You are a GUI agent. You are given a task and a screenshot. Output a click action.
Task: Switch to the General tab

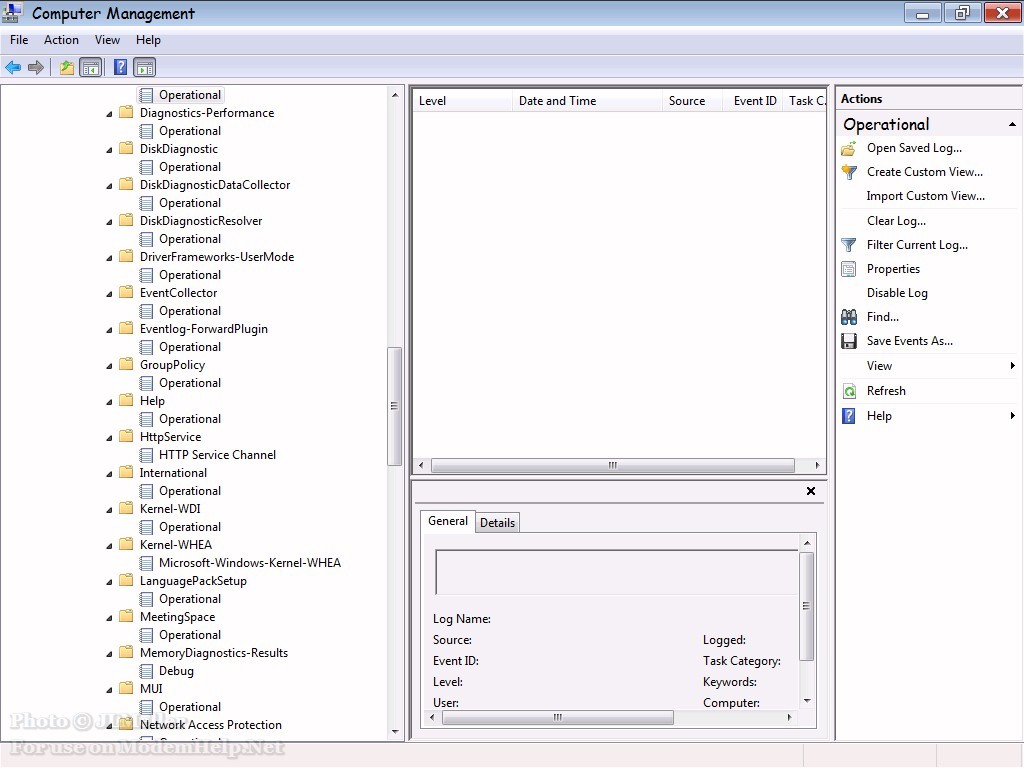click(448, 520)
